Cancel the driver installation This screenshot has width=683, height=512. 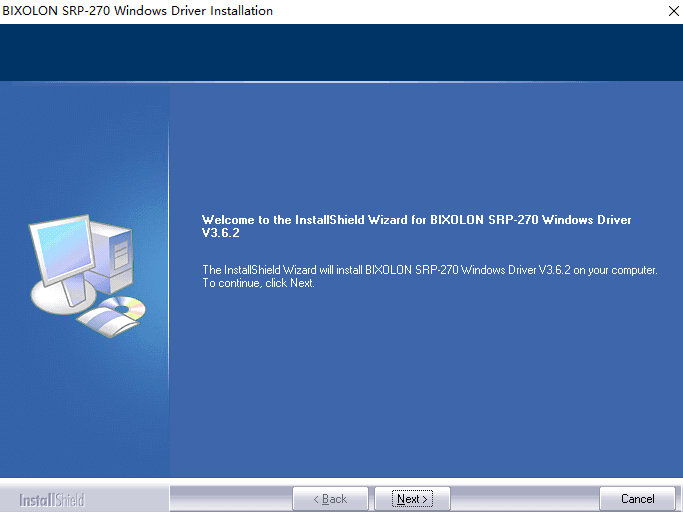(637, 498)
